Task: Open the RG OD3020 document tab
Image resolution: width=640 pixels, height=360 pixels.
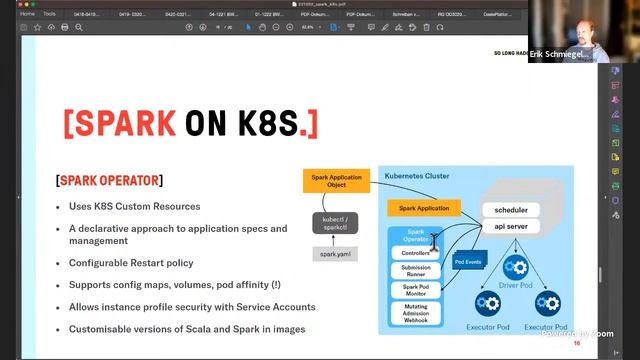Action: (x=451, y=14)
